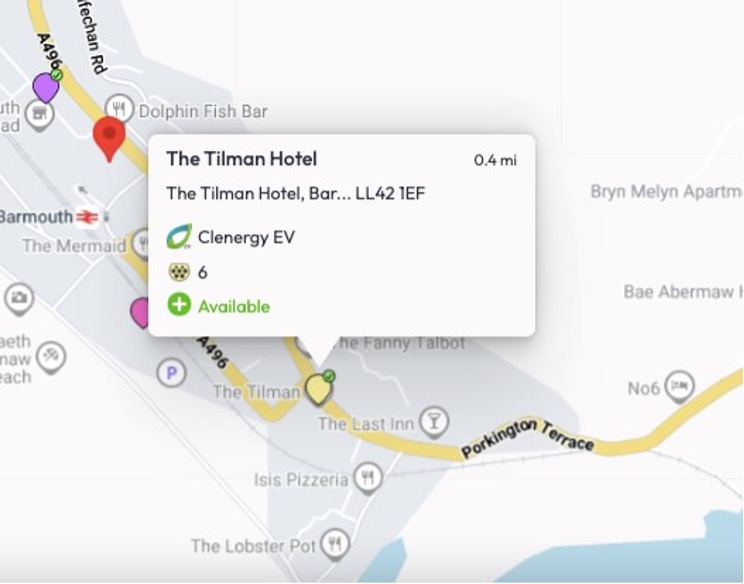The image size is (744, 584).
Task: Click the camera attraction icon
Action: 19,299
